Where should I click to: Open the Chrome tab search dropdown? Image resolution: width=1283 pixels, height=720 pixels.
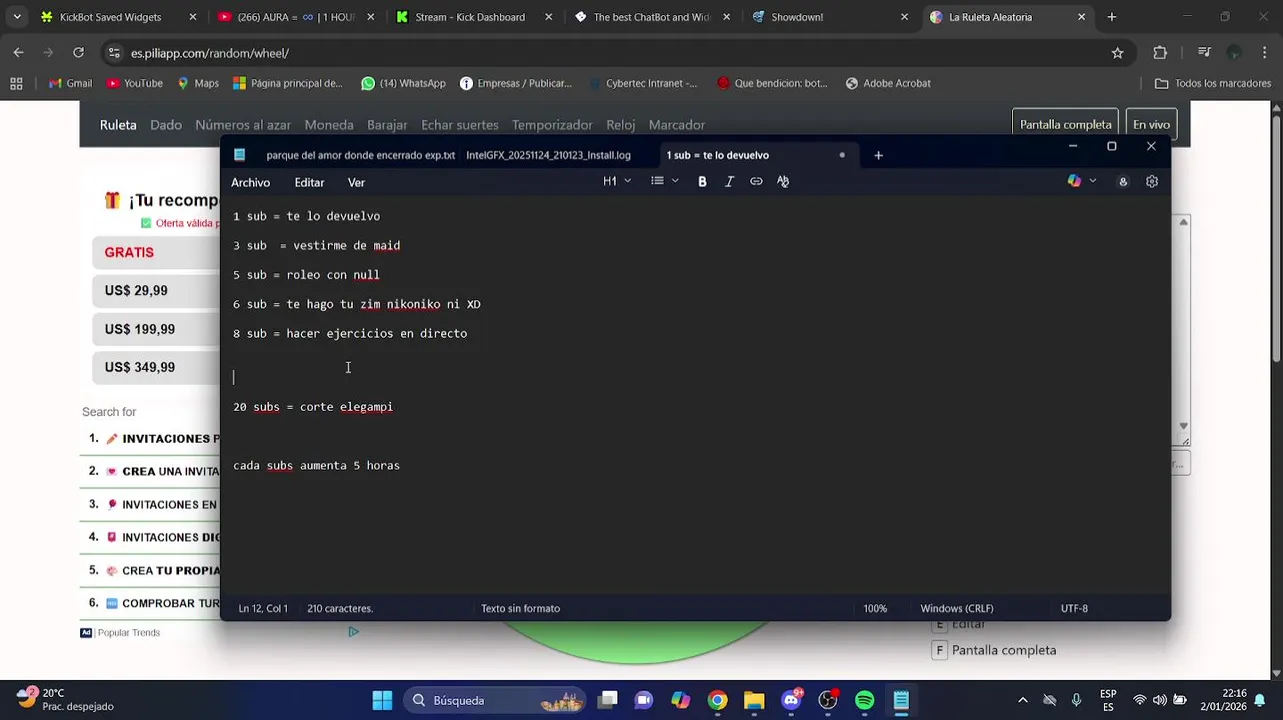coord(17,17)
